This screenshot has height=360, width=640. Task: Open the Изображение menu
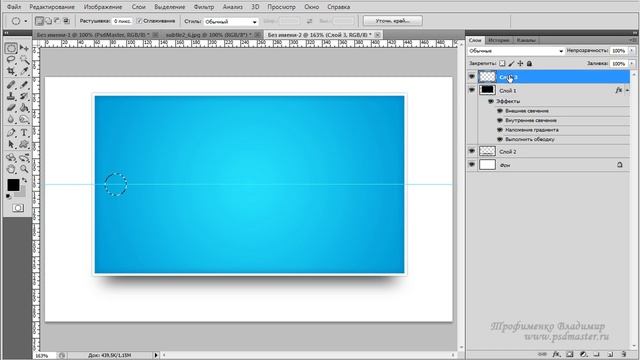pyautogui.click(x=103, y=7)
